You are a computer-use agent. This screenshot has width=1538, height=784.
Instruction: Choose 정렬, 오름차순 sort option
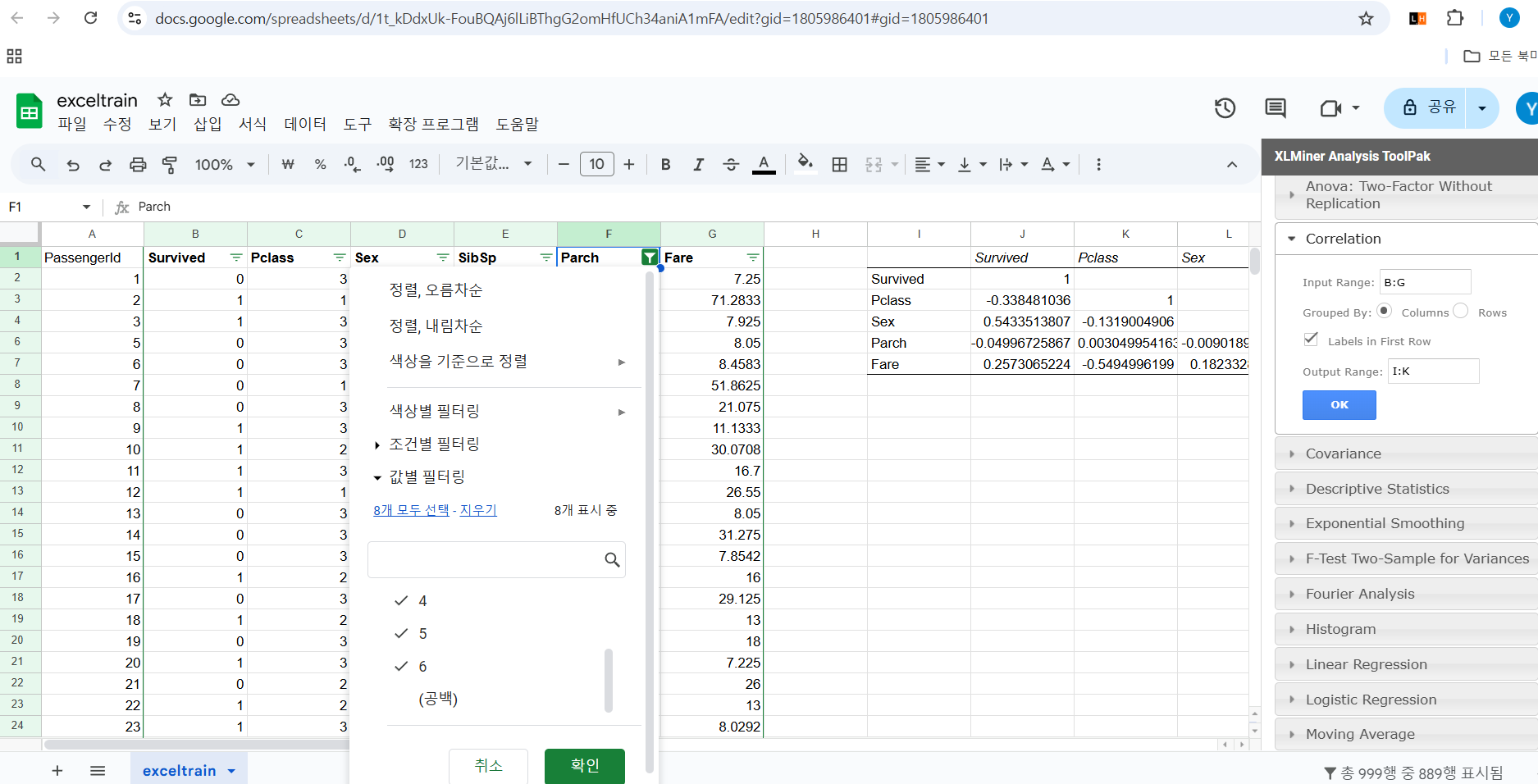(x=436, y=290)
